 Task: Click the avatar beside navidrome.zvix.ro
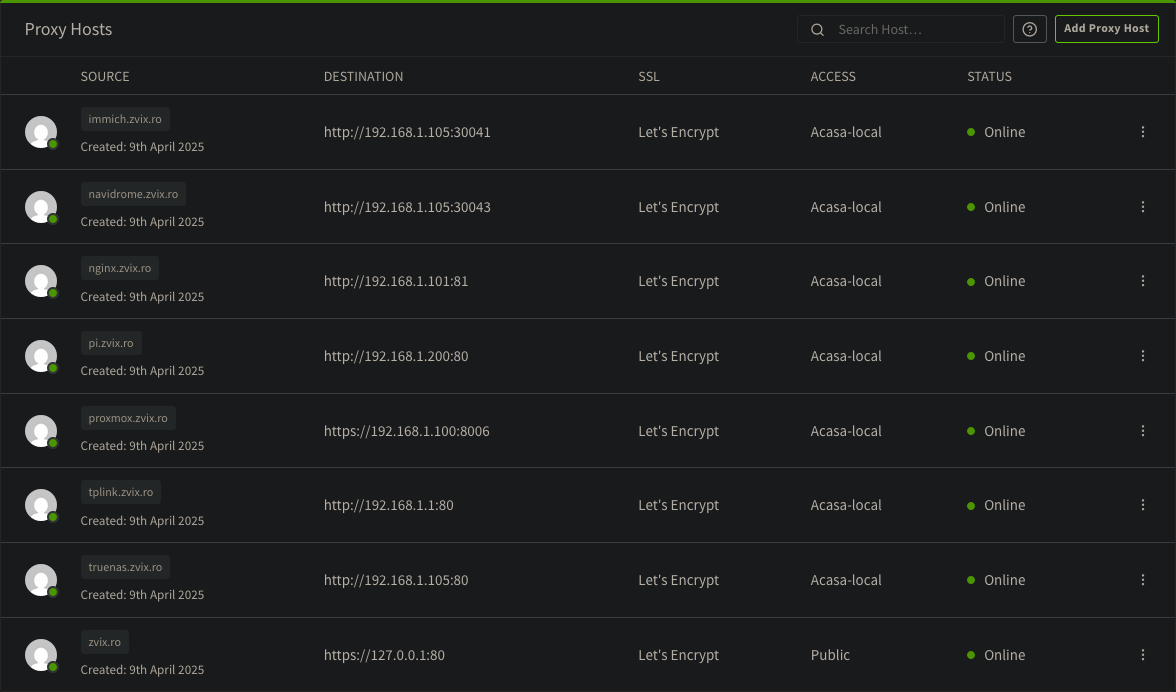pyautogui.click(x=41, y=207)
